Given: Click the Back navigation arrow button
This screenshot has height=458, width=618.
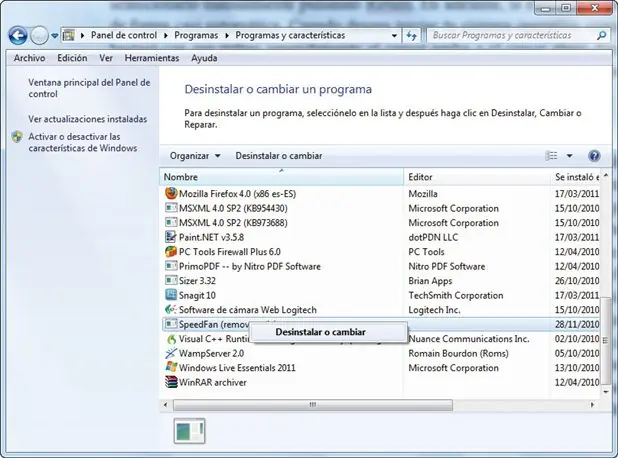Looking at the screenshot, I should [x=18, y=36].
